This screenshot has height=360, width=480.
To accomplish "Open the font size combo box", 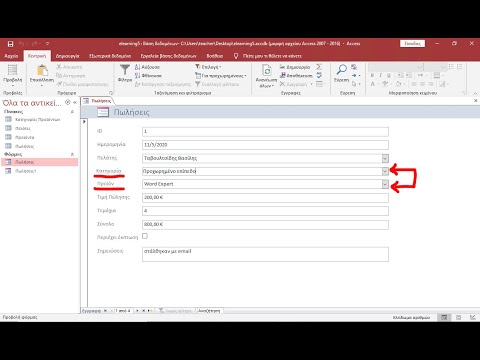I will pyautogui.click(x=435, y=67).
